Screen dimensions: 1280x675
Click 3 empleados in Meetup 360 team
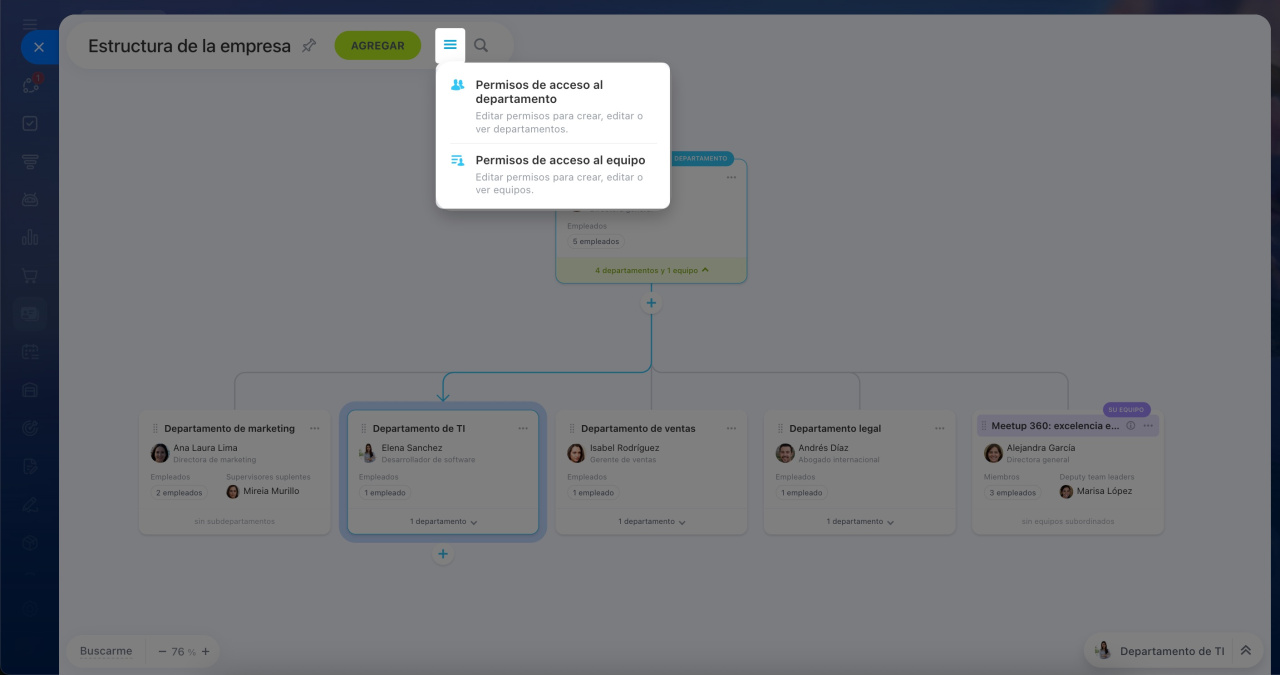[1012, 492]
